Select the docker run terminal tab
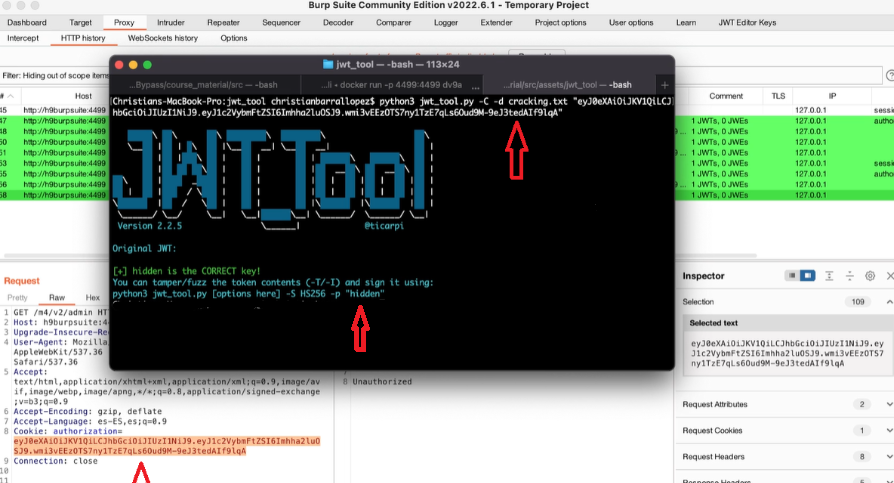Image resolution: width=894 pixels, height=483 pixels. [x=391, y=85]
